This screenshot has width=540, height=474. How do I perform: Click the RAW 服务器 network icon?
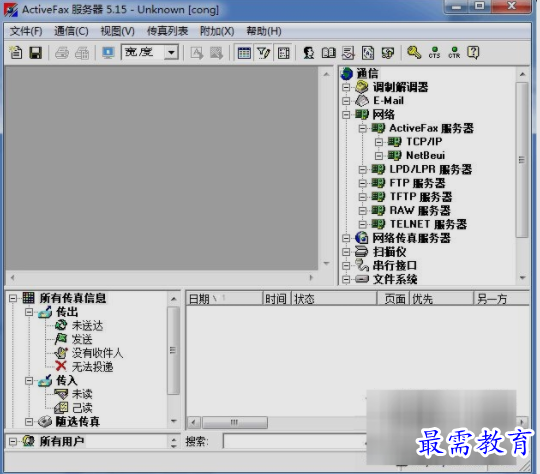378,210
